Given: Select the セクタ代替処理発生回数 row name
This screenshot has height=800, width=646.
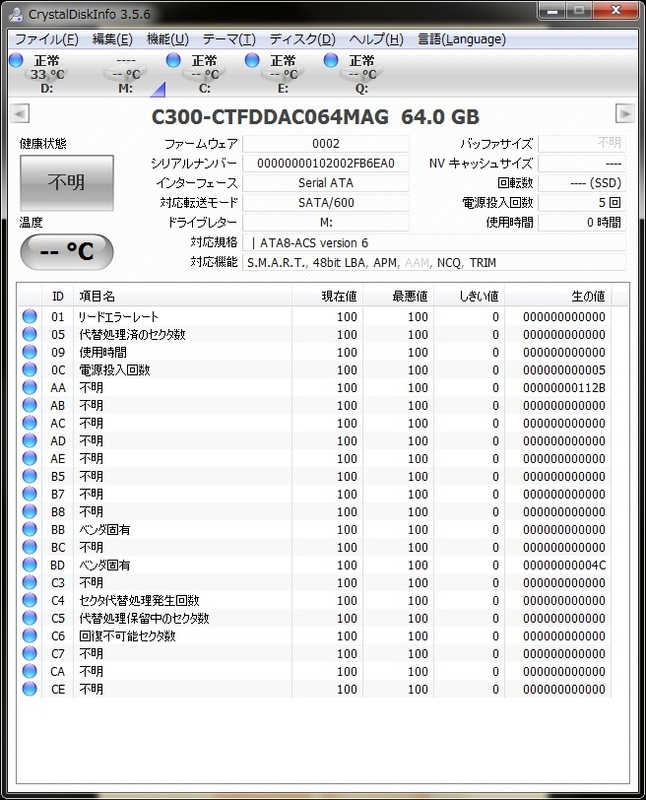Looking at the screenshot, I should tap(139, 601).
